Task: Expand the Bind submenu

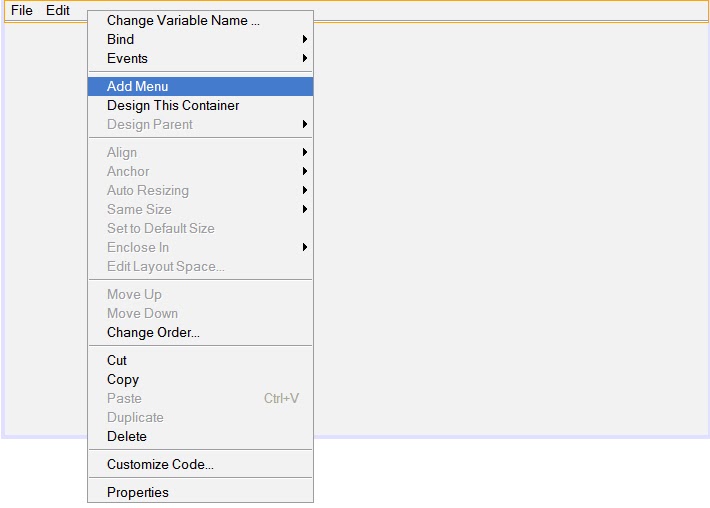Action: point(121,39)
